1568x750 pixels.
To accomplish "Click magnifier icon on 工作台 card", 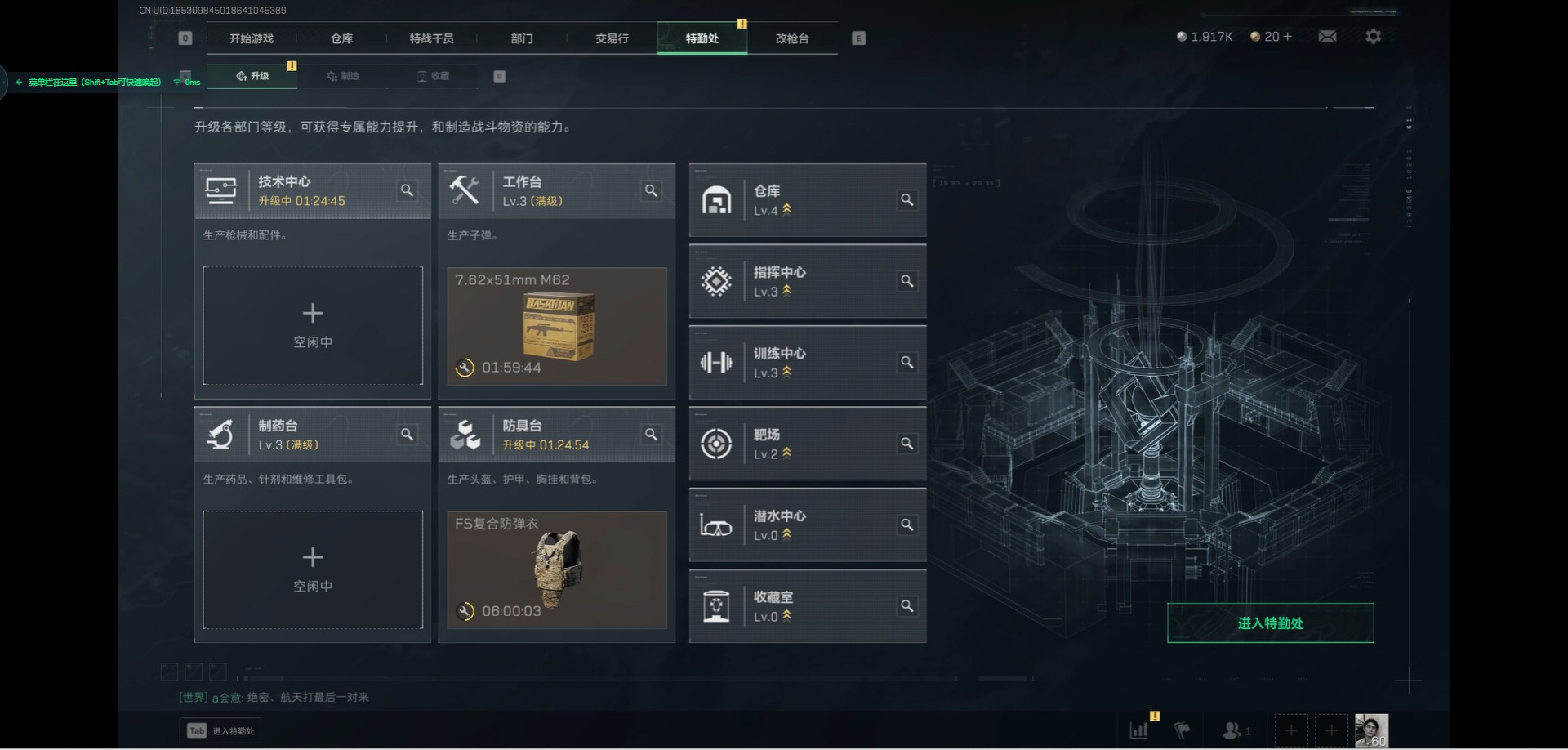I will point(651,190).
